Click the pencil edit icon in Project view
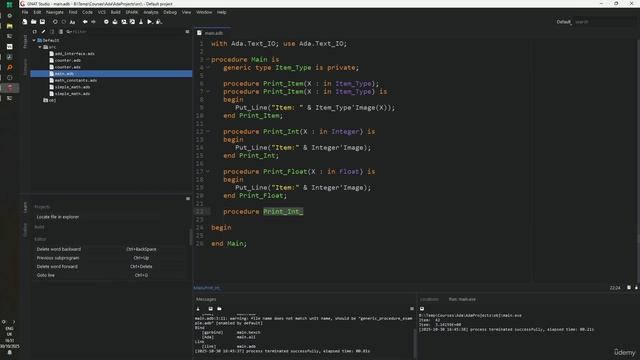Viewport: 640px width, 360px height. [43, 31]
